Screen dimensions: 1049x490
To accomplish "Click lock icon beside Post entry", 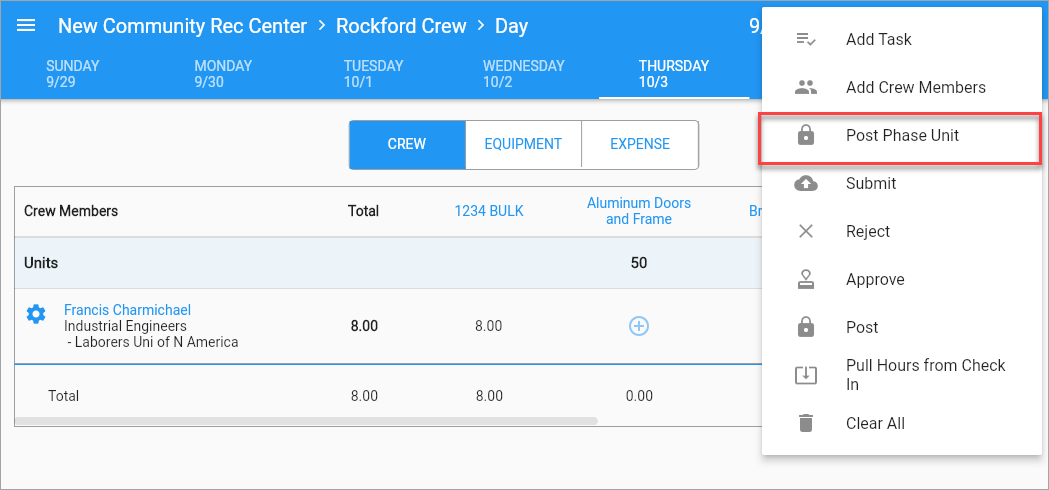I will click(806, 327).
